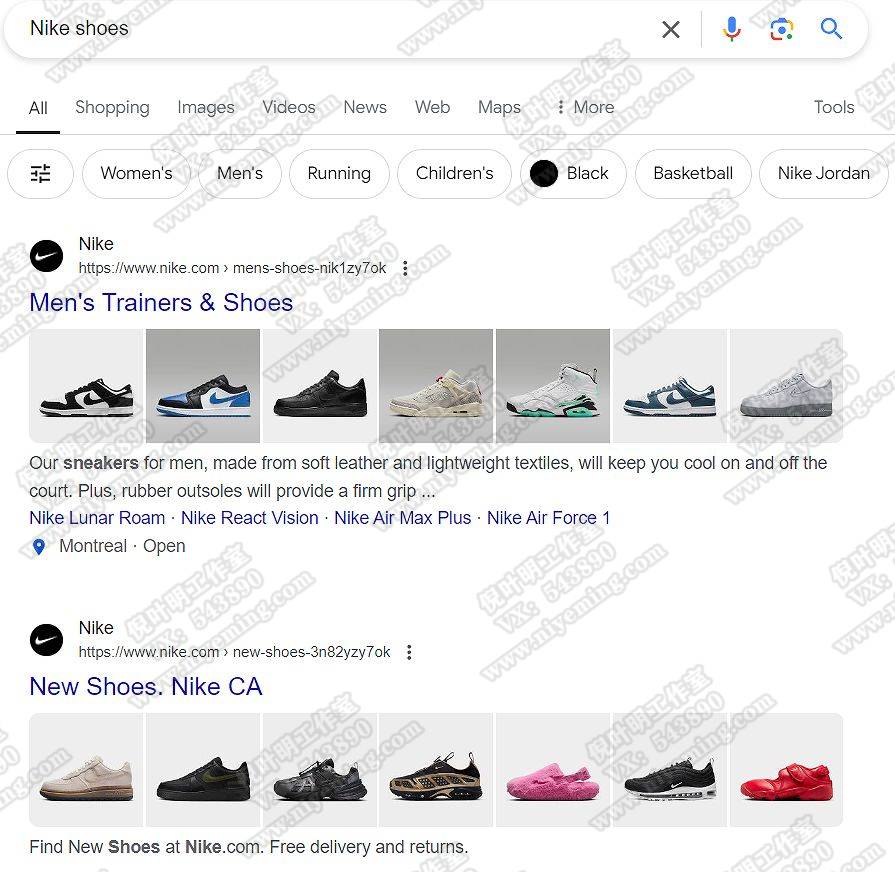Click the Montreal · Open store text
895x872 pixels.
(x=122, y=546)
